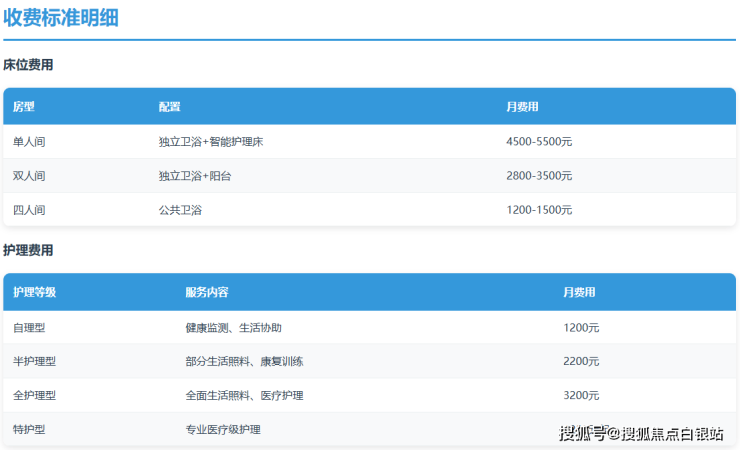
Task: Click the 护理费用 section heading
Action: coord(28,250)
